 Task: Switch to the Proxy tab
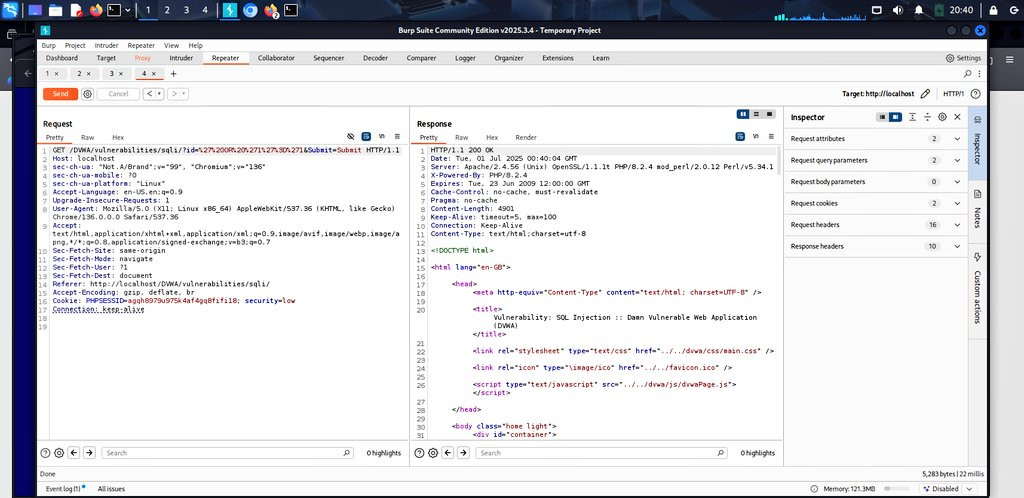click(x=142, y=58)
